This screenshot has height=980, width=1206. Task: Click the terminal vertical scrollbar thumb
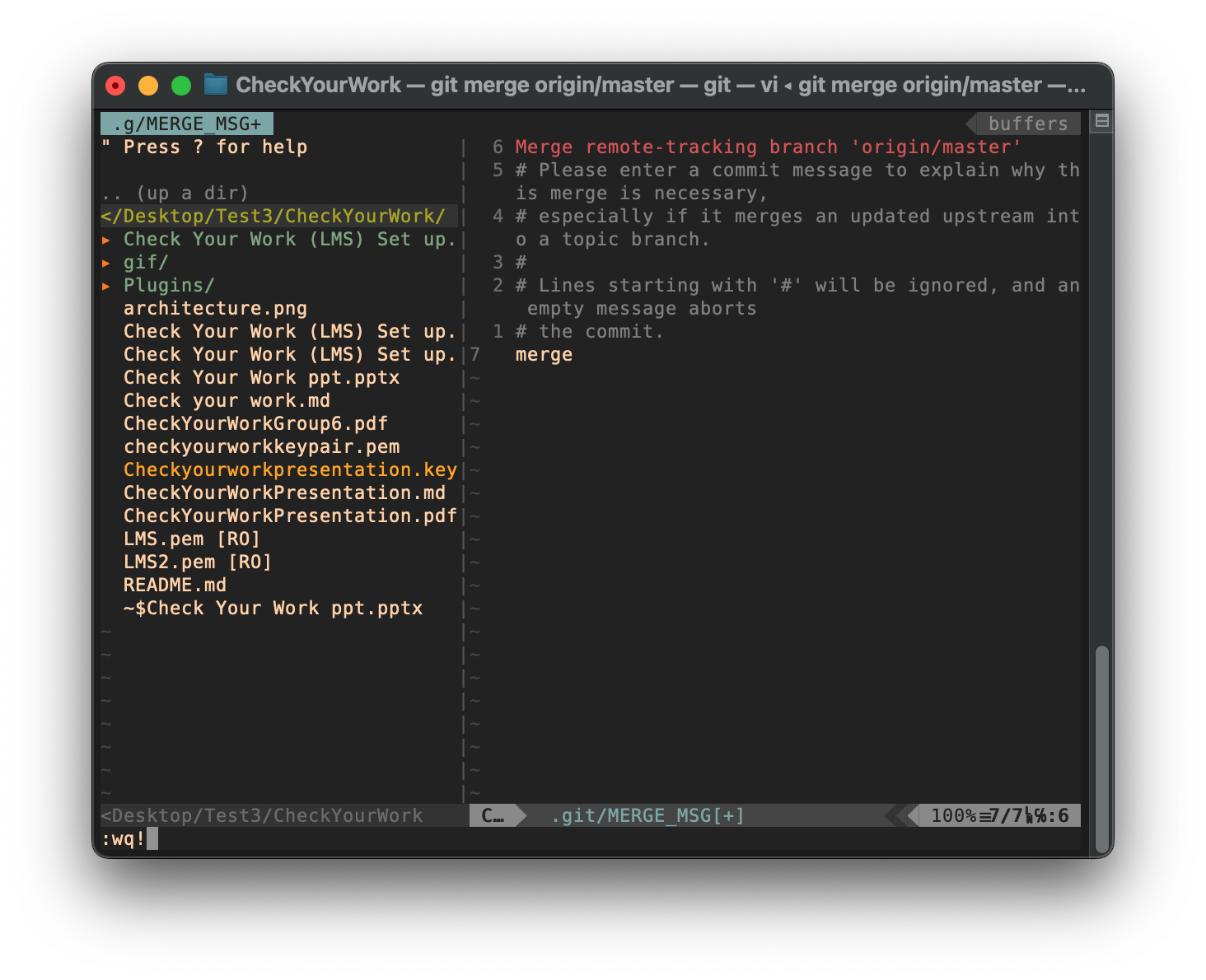point(1101,751)
